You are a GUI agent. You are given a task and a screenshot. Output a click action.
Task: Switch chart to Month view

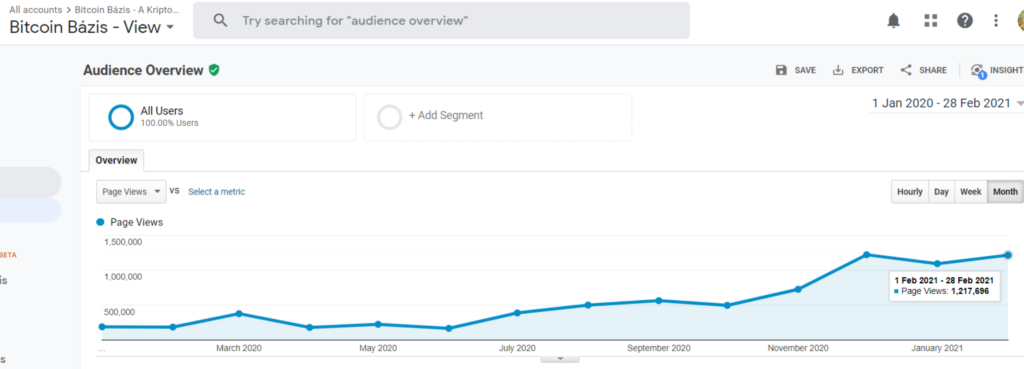1005,192
